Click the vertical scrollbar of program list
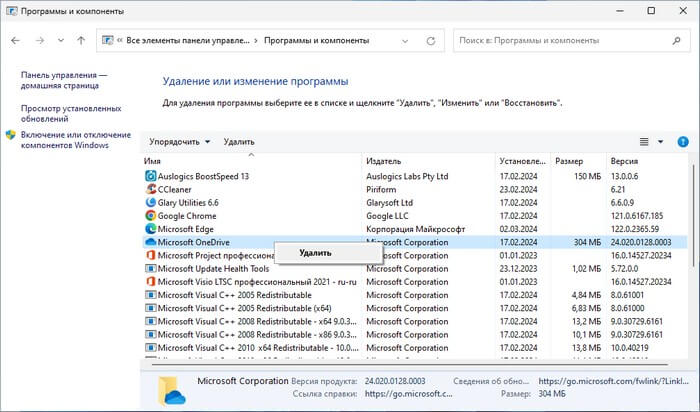 pyautogui.click(x=693, y=216)
